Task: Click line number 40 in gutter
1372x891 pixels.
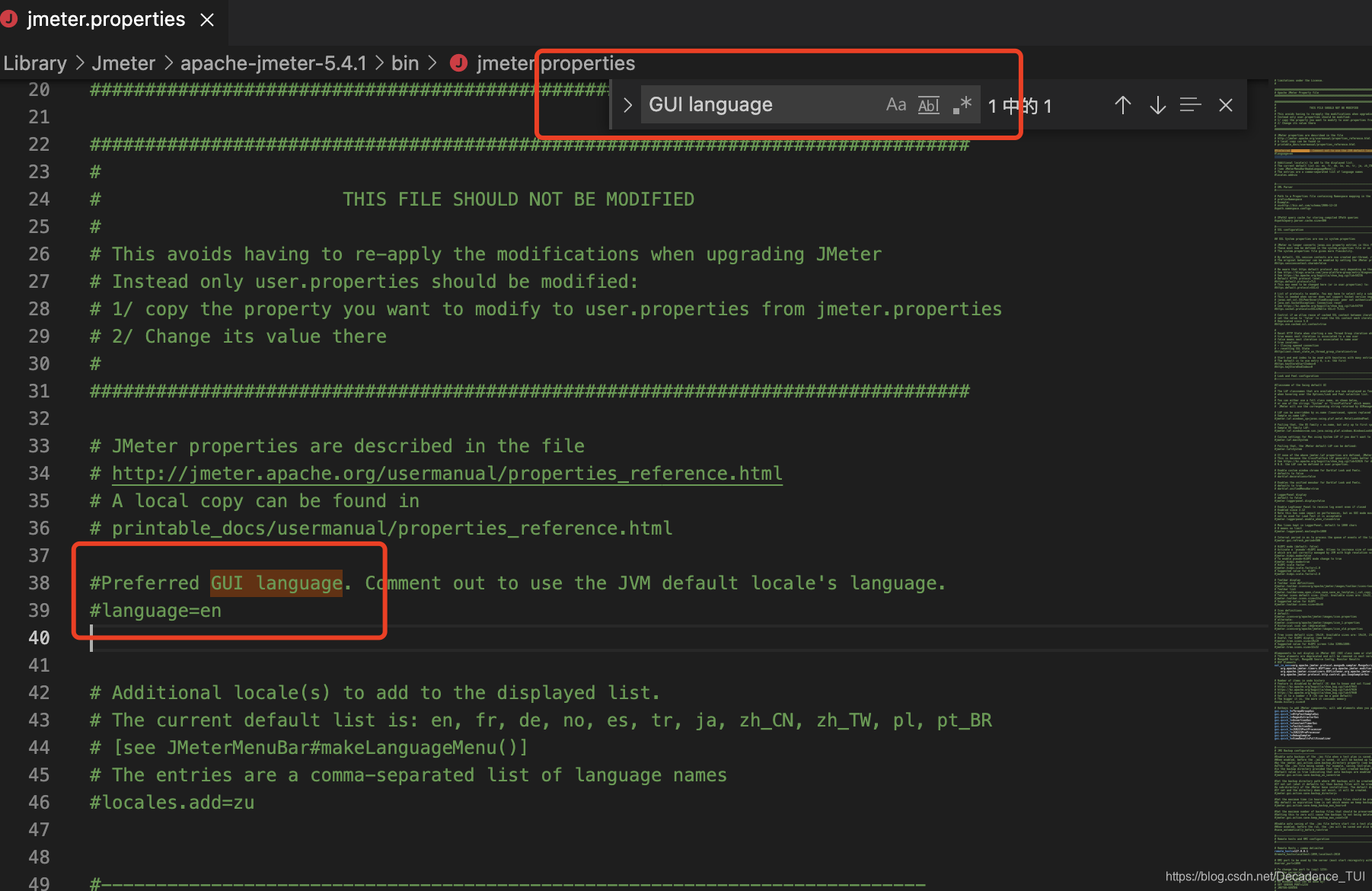Action: pos(39,638)
